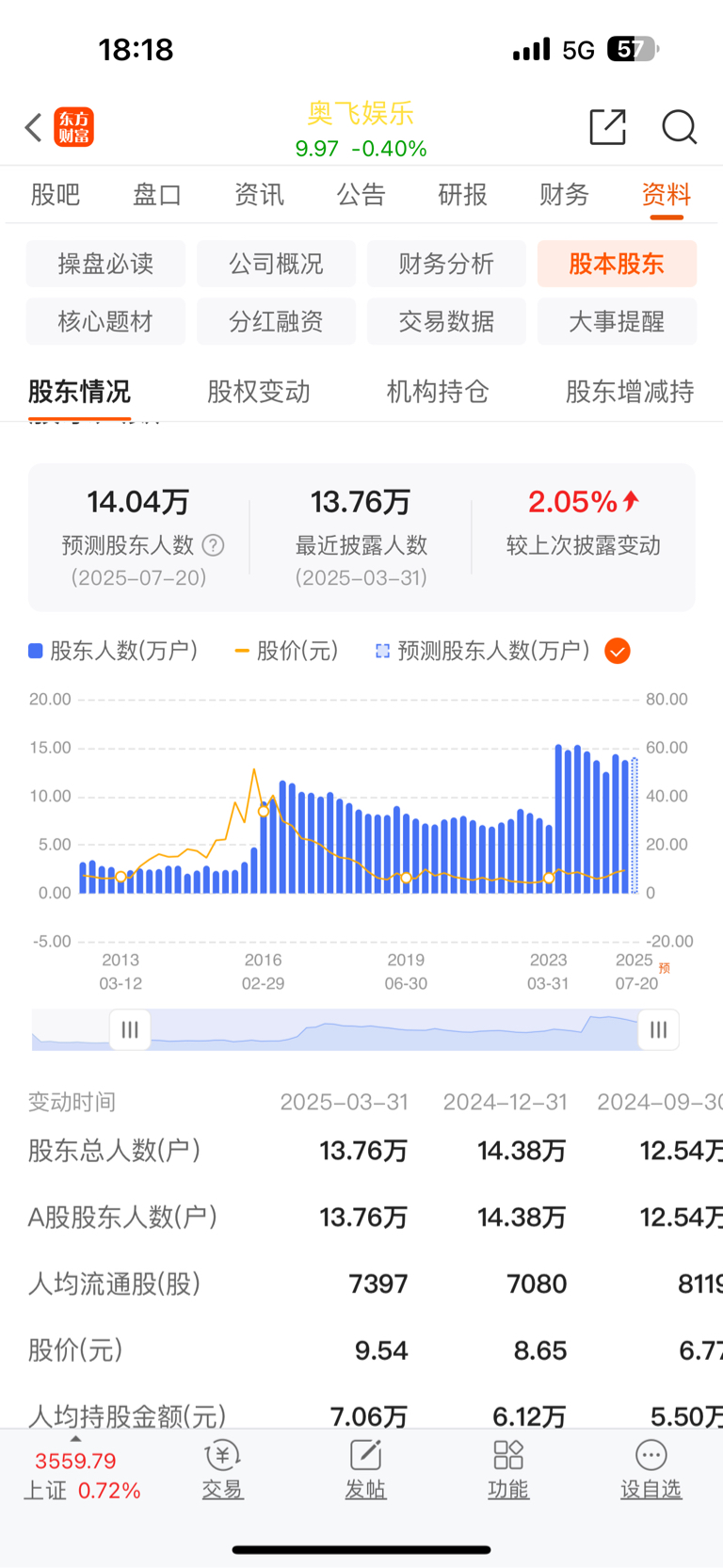
Task: Tap 7397 in 人均流通股 row
Action: click(x=378, y=1284)
